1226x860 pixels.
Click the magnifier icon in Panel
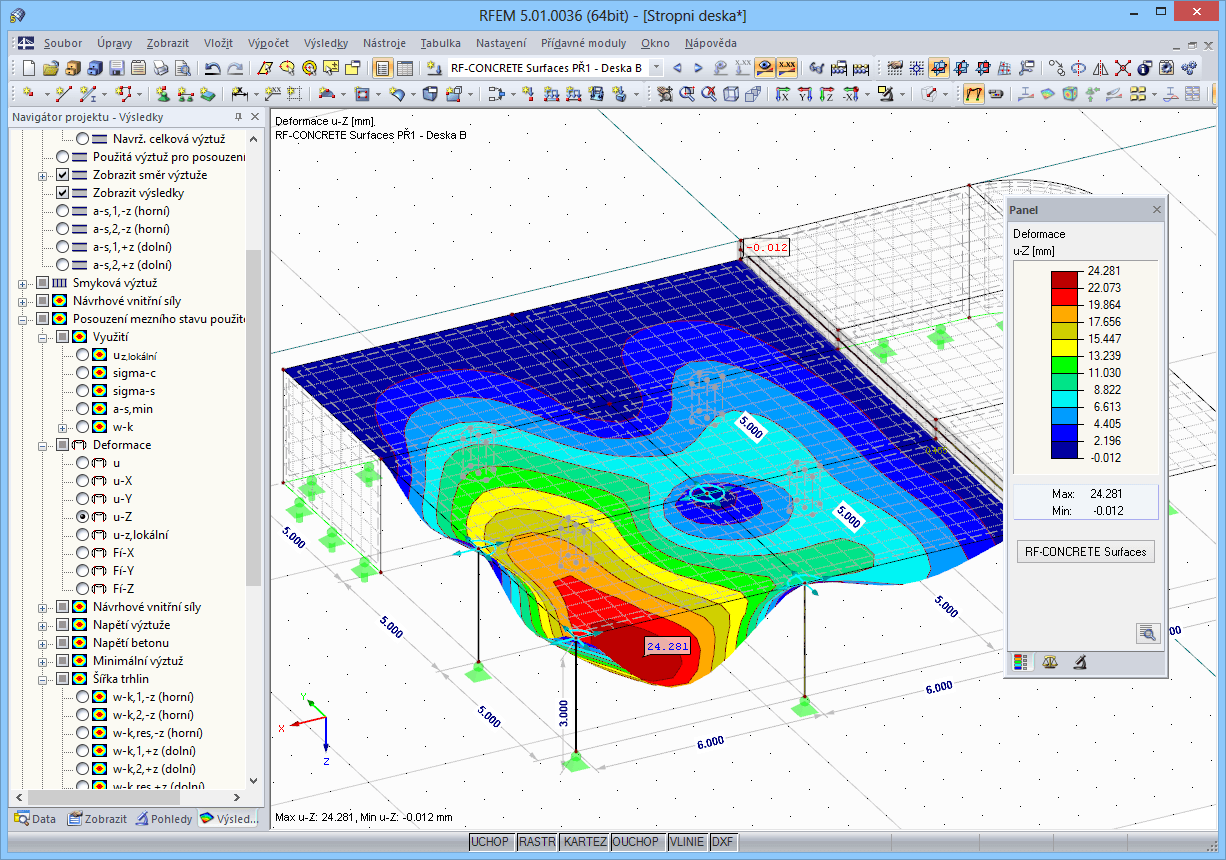1146,632
